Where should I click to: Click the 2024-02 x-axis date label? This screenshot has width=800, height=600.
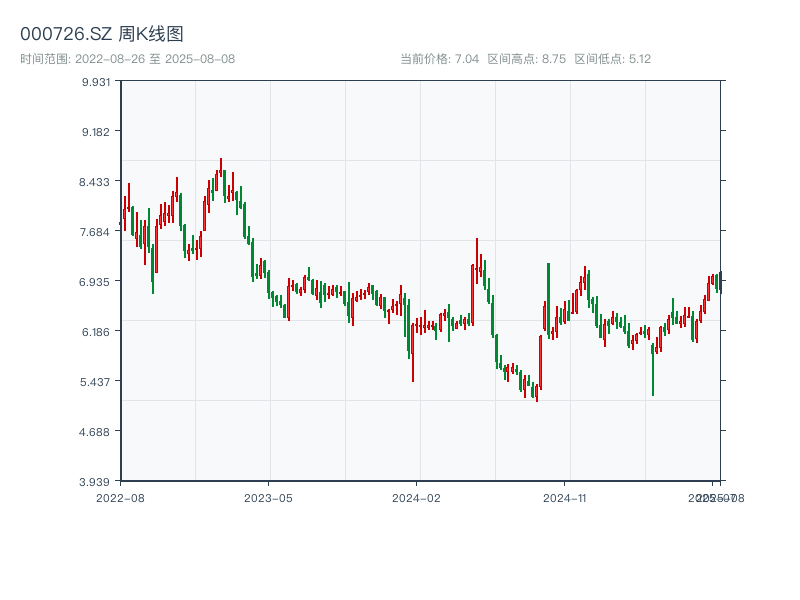(417, 497)
